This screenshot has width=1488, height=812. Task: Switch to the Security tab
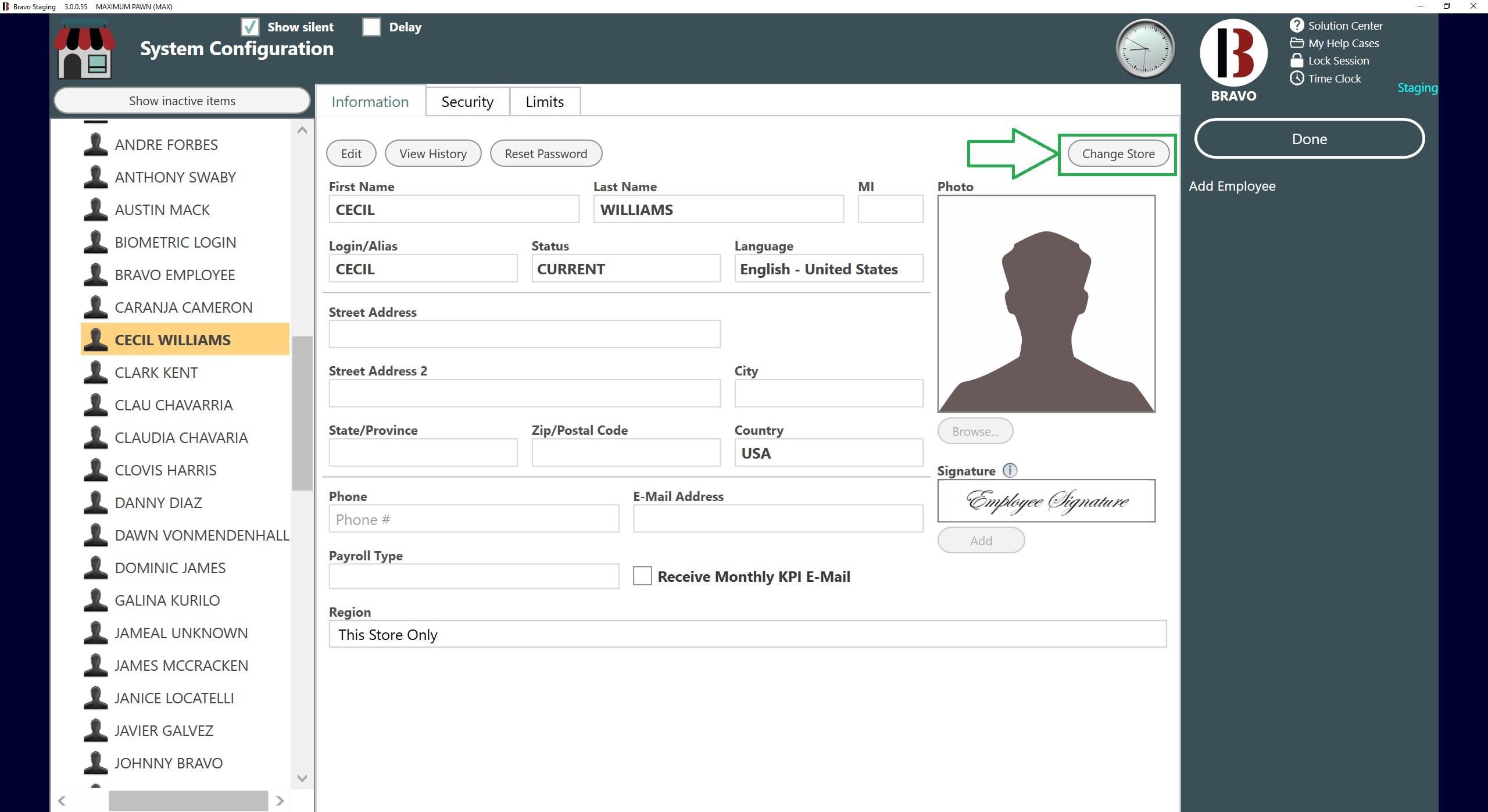pyautogui.click(x=467, y=102)
